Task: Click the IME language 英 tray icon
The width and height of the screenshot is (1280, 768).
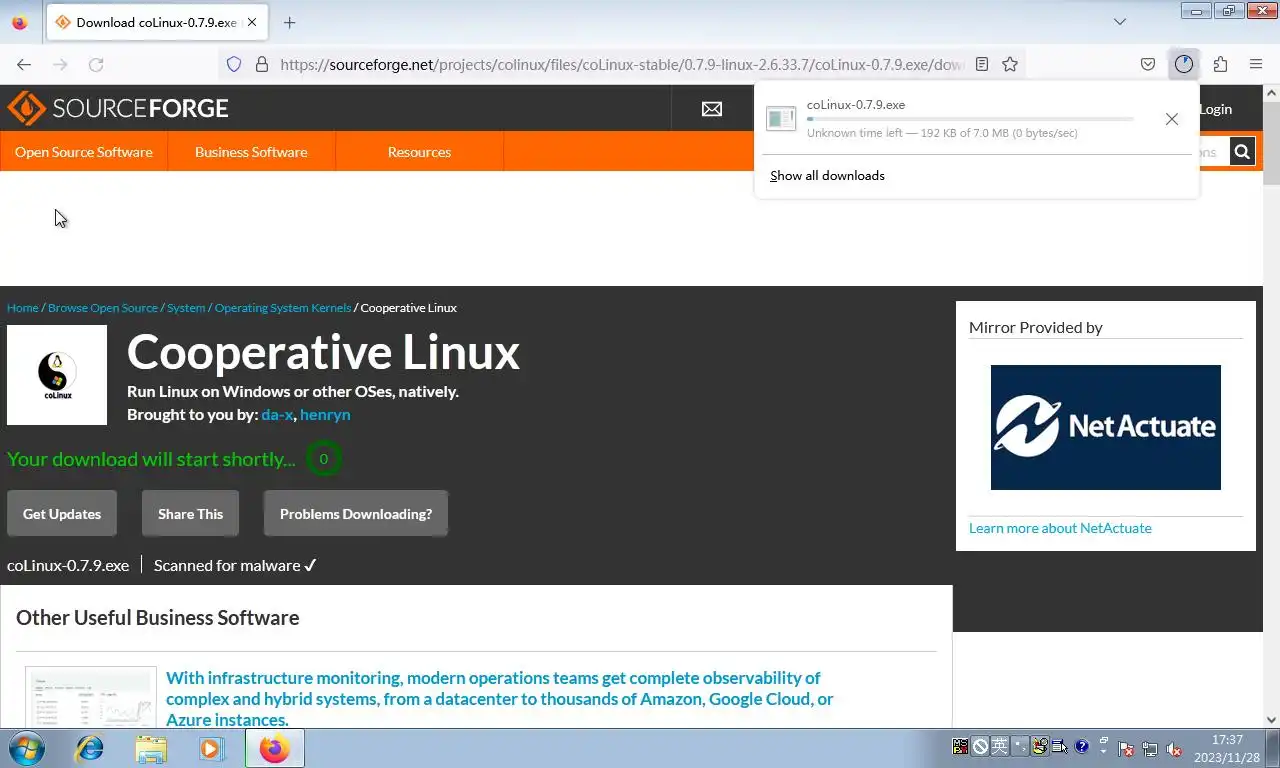Action: click(999, 746)
